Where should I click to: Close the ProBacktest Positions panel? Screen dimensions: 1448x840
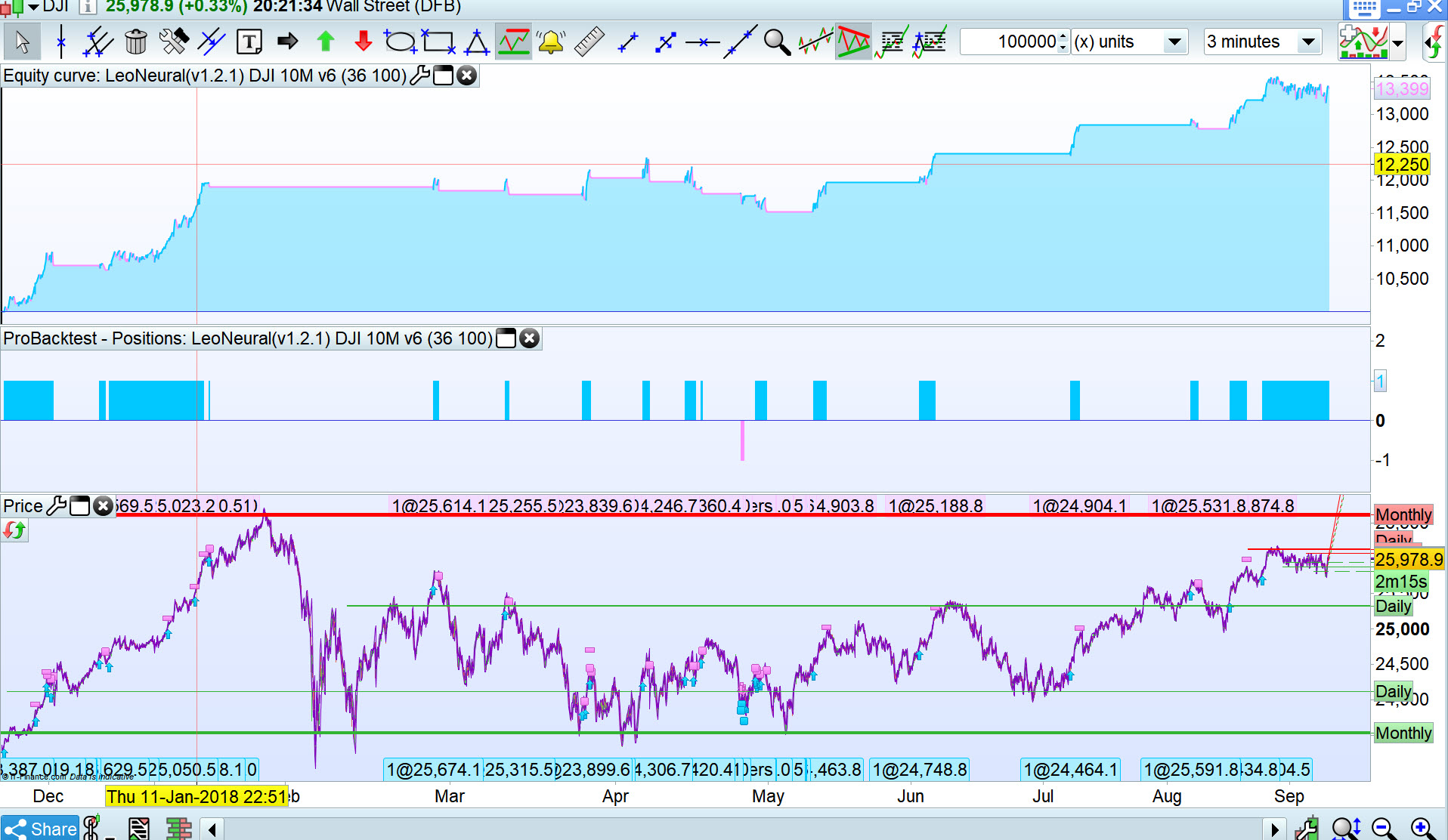(530, 338)
